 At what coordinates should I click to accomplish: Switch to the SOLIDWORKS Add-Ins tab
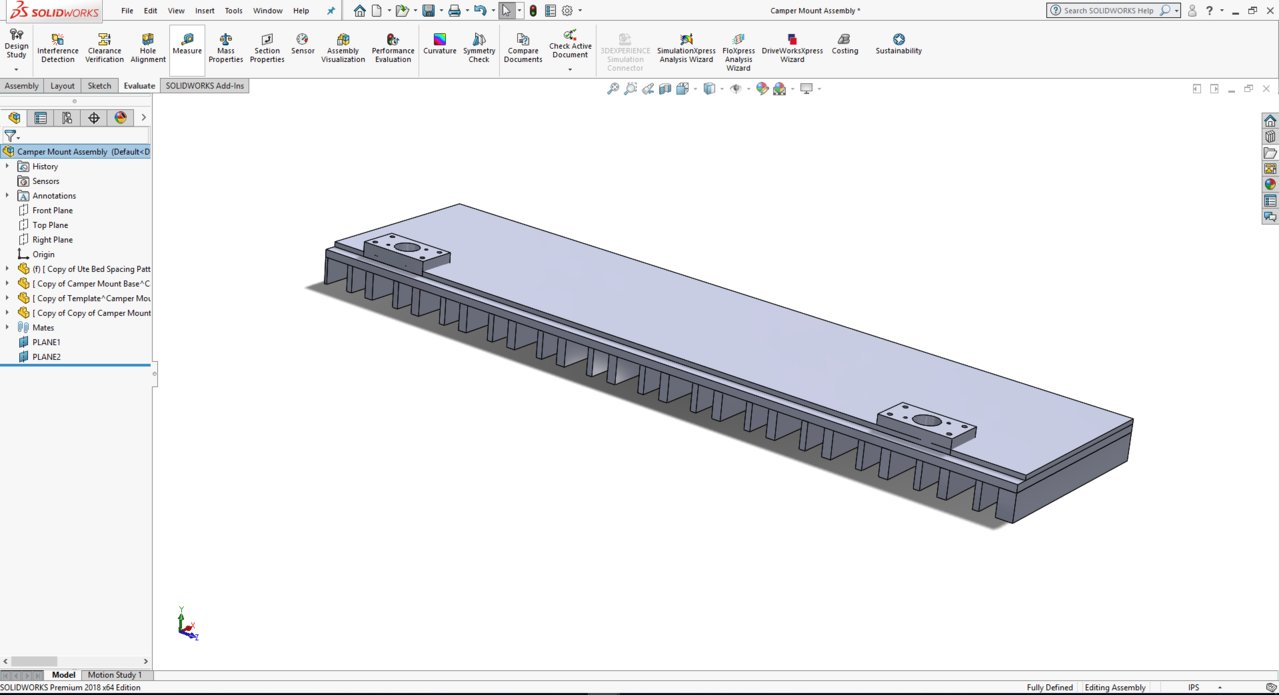205,86
